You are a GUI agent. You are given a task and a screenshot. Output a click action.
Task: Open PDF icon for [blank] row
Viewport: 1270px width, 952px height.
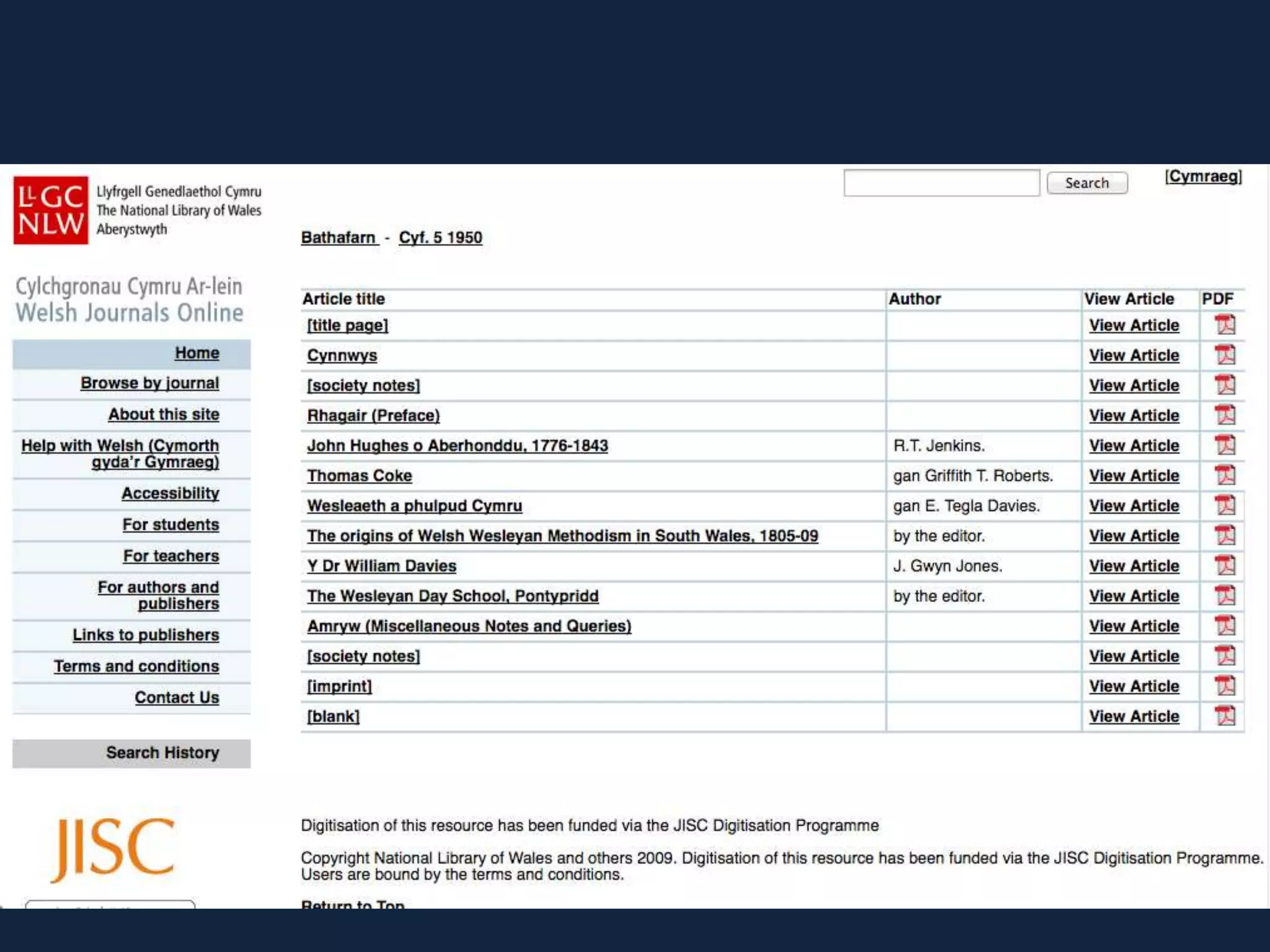(x=1225, y=716)
